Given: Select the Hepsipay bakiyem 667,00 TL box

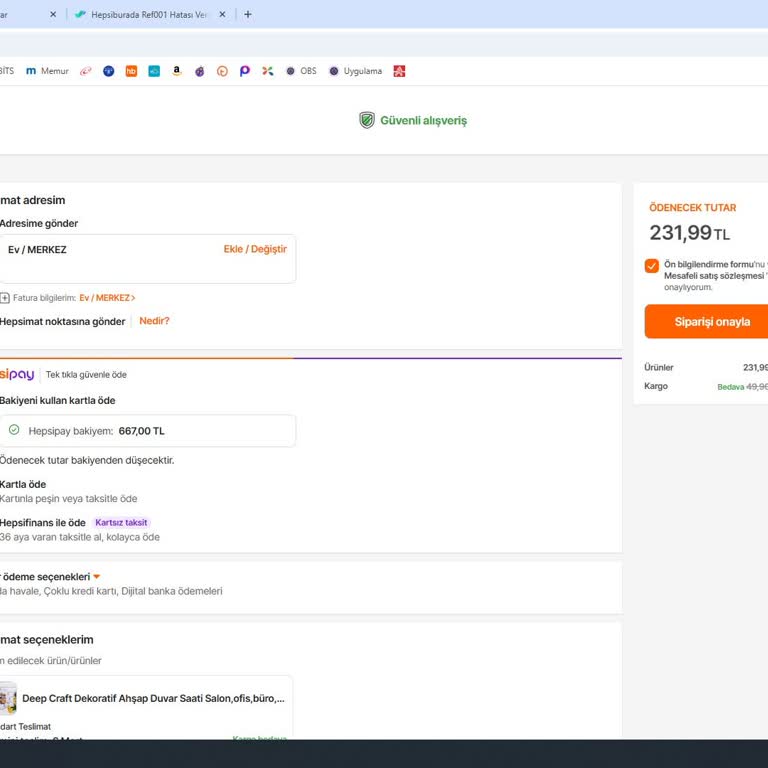Looking at the screenshot, I should click(147, 431).
